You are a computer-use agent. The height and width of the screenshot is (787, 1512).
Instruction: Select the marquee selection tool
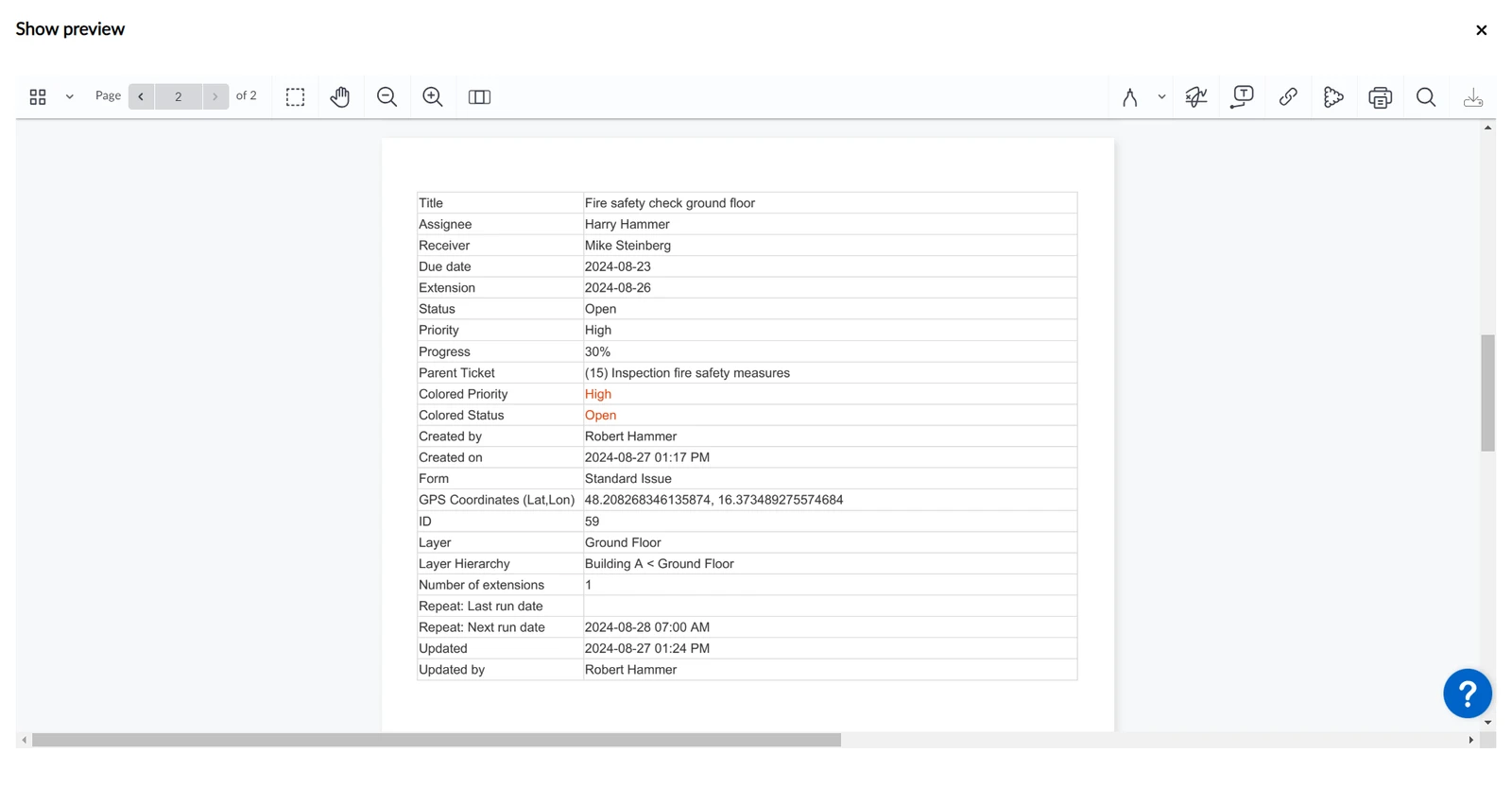pyautogui.click(x=295, y=96)
